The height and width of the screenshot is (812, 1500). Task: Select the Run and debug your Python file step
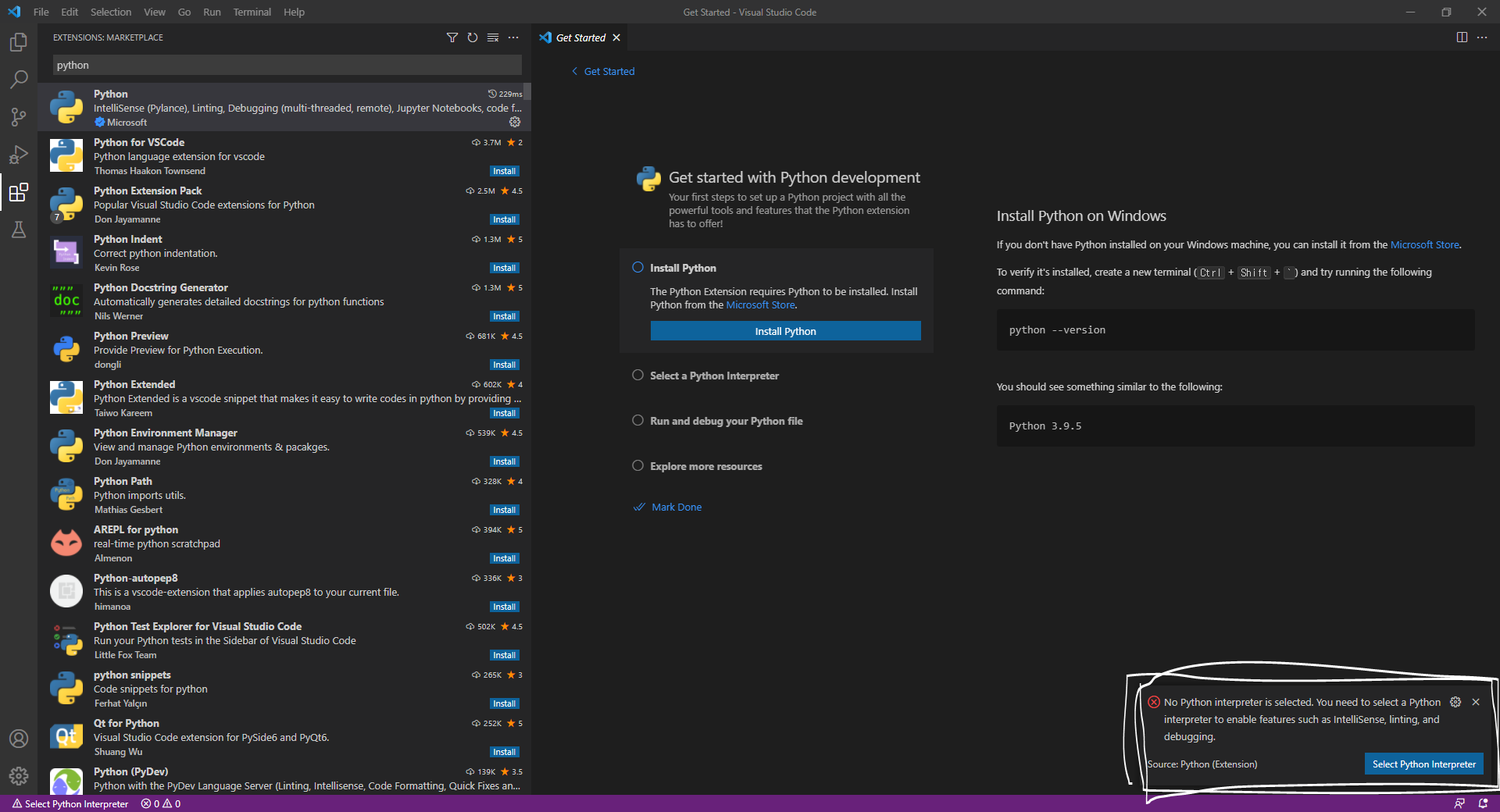tap(727, 421)
